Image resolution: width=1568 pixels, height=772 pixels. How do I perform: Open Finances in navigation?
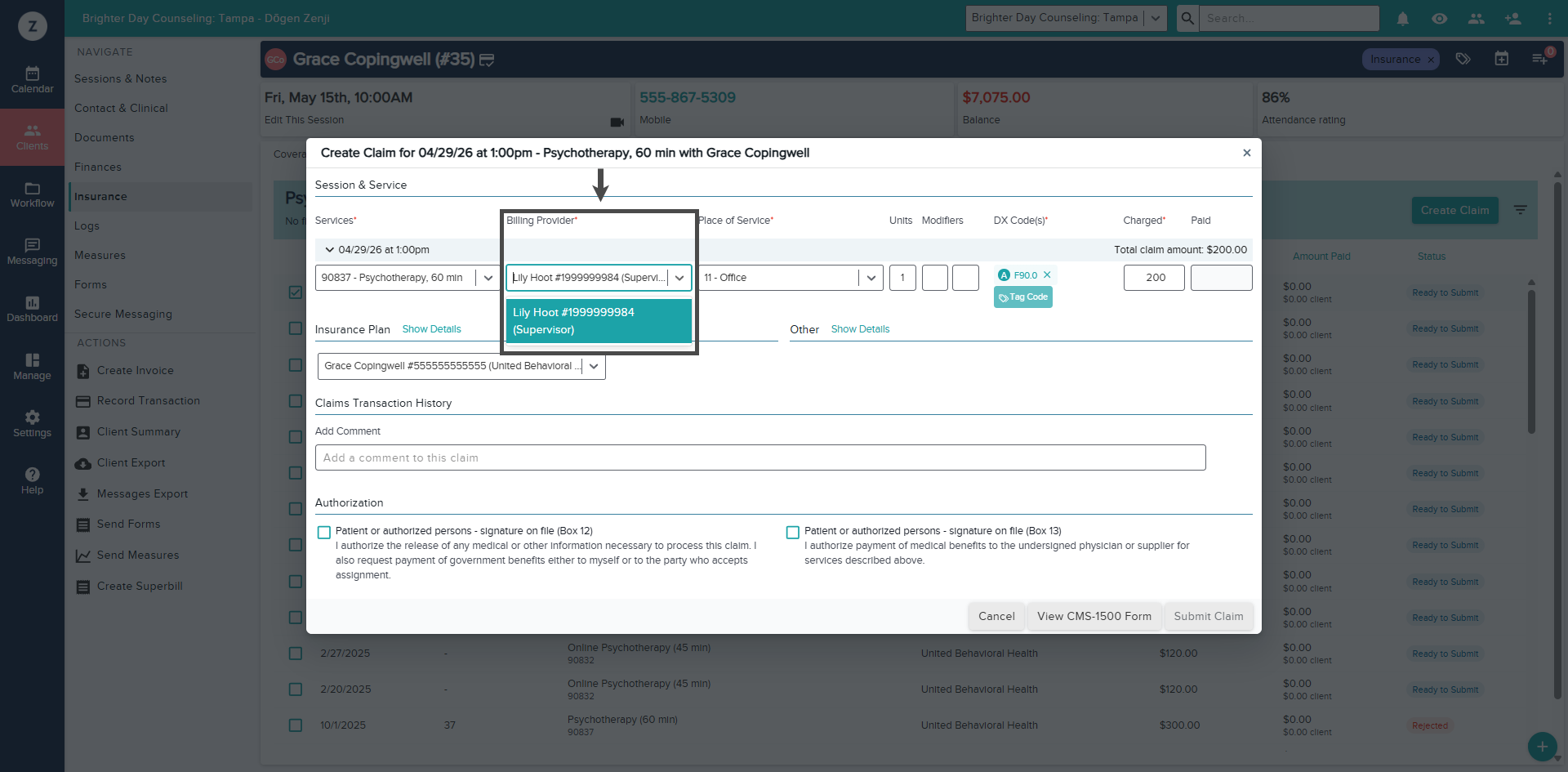[x=97, y=167]
